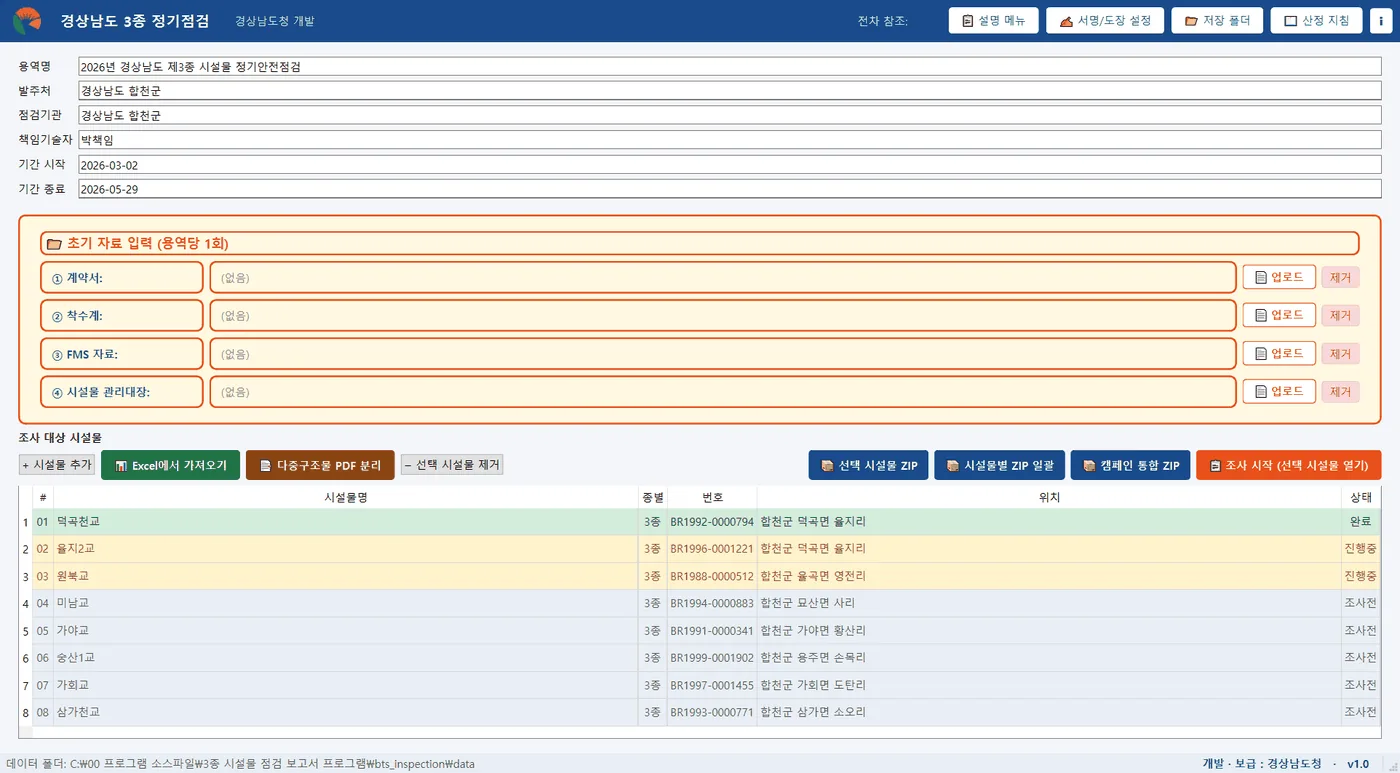
Task: Start survey with 조사 시작 button
Action: point(1289,465)
